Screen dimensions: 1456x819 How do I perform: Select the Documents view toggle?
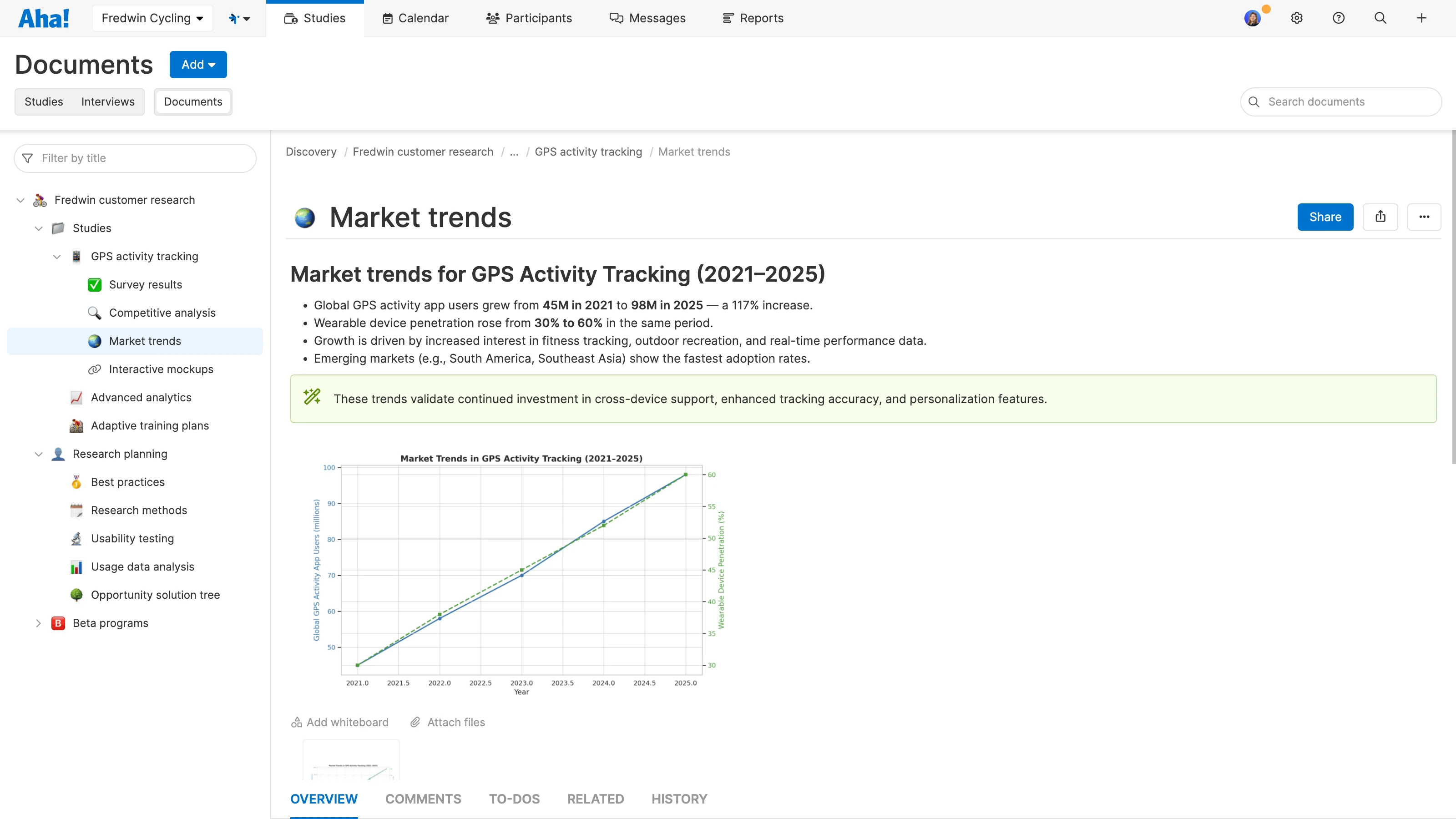pyautogui.click(x=193, y=102)
